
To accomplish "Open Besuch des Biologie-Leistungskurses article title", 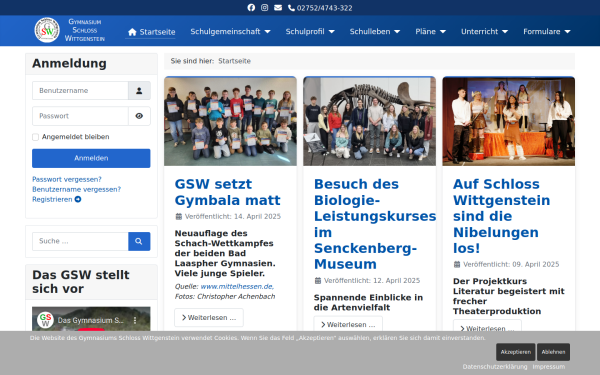I will [375, 224].
